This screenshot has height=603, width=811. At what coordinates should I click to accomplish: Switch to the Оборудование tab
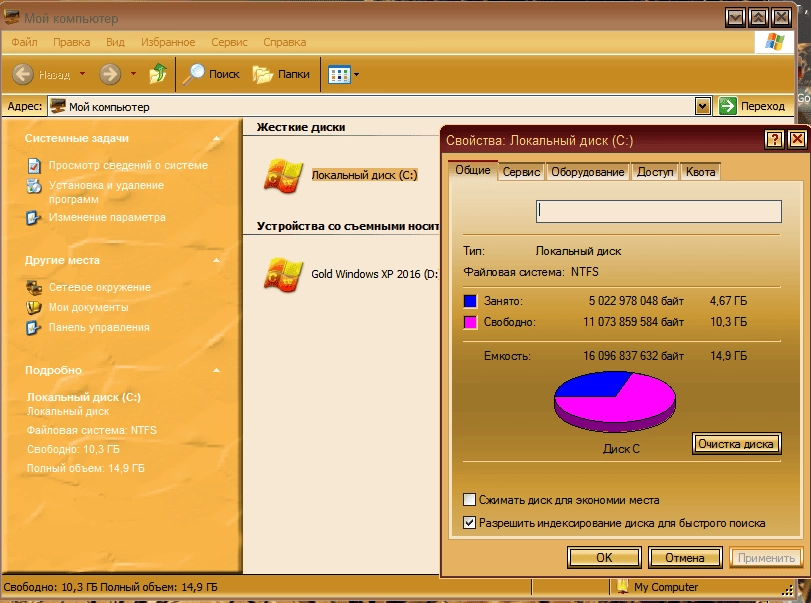coord(588,172)
